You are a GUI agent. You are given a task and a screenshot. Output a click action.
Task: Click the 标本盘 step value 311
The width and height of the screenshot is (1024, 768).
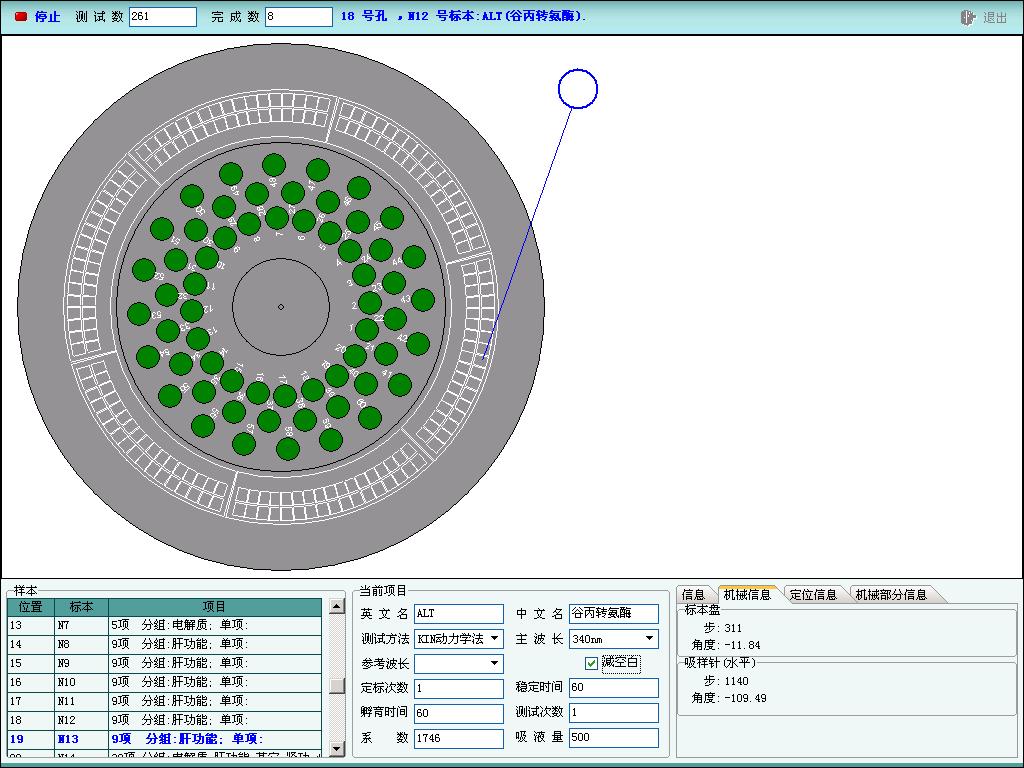click(733, 628)
